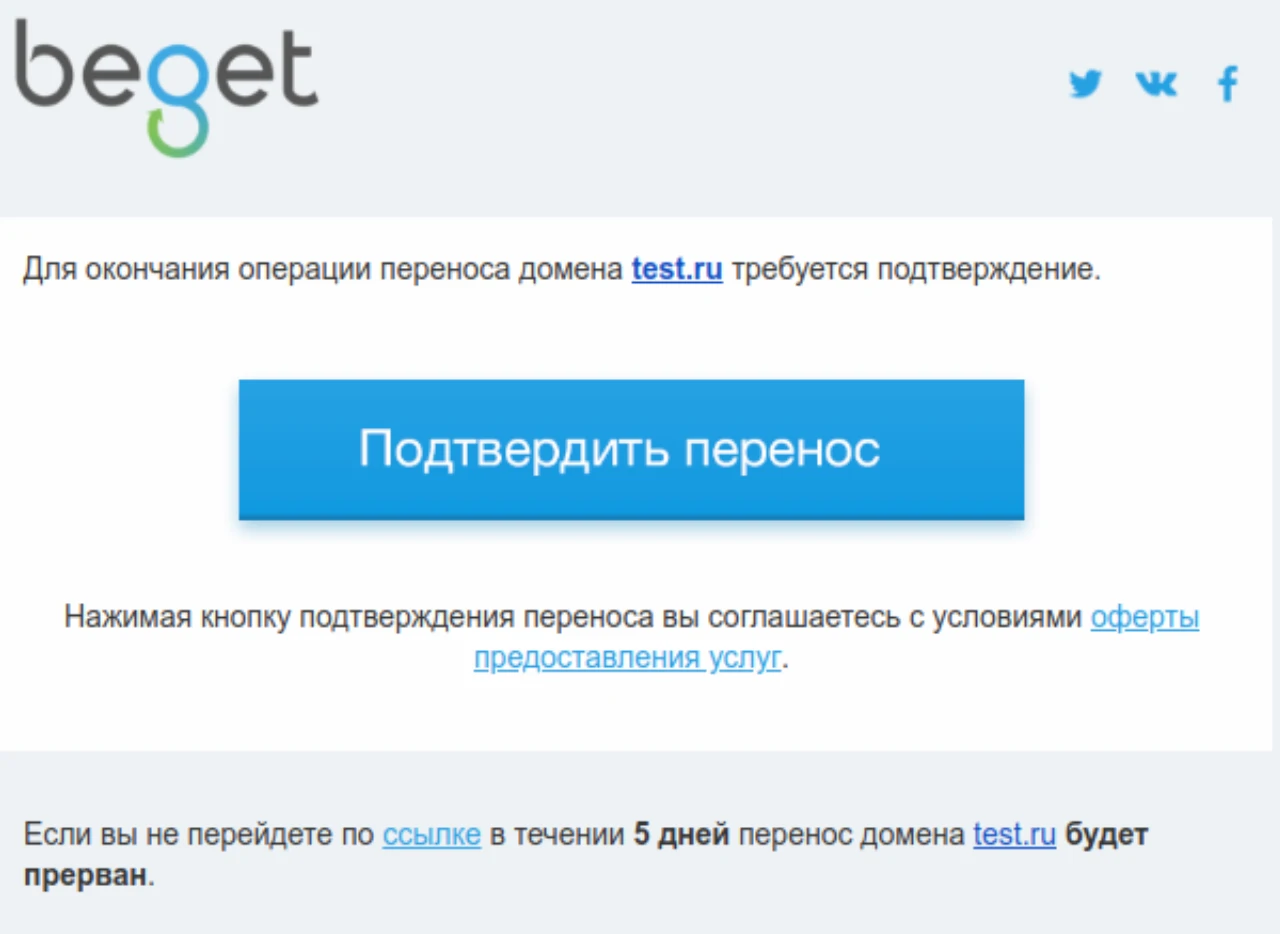
Task: Click the underlined предоставления услуг text
Action: 626,658
